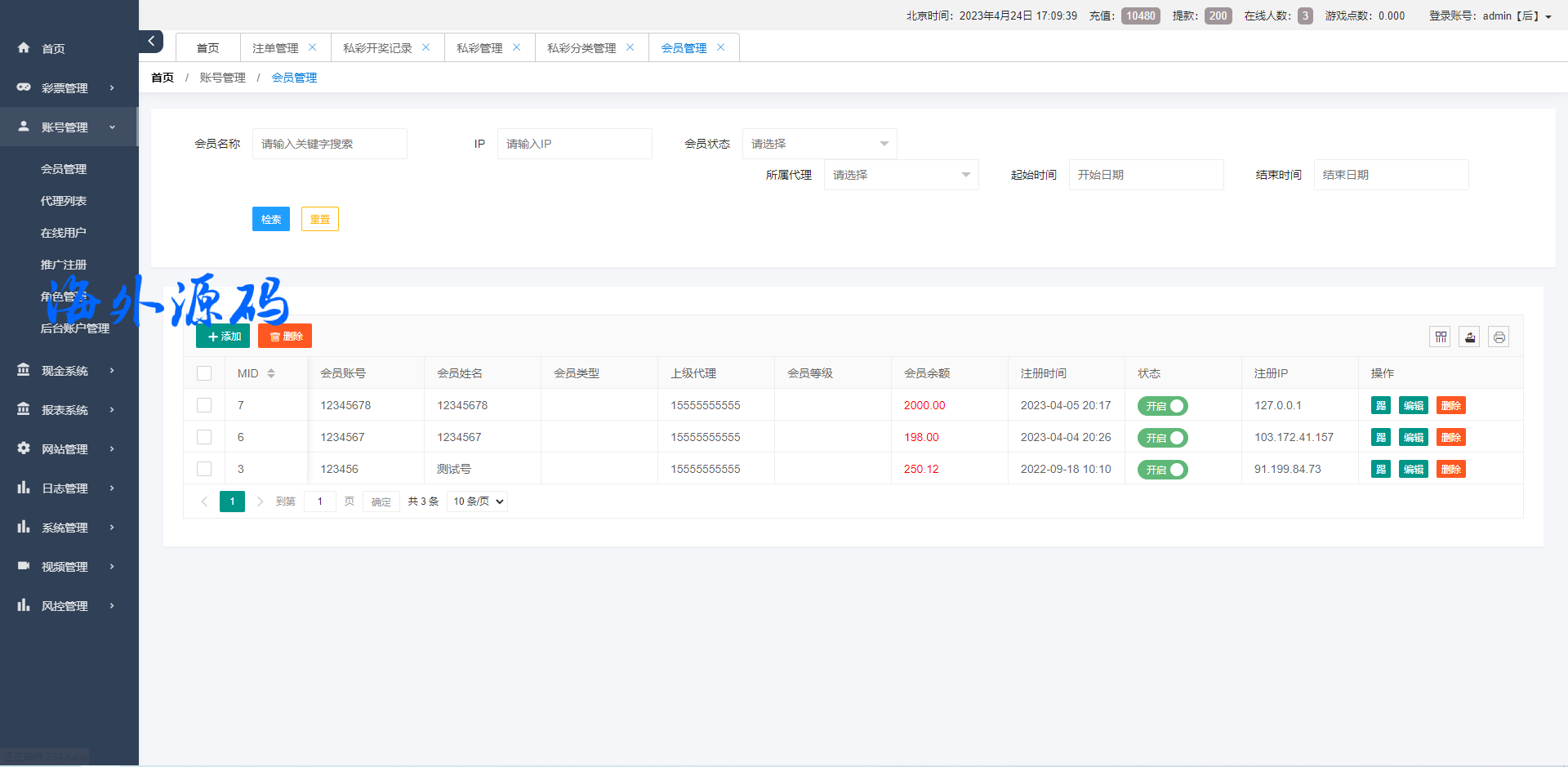This screenshot has width=1568, height=767.
Task: Click the home icon in sidebar
Action: point(24,48)
